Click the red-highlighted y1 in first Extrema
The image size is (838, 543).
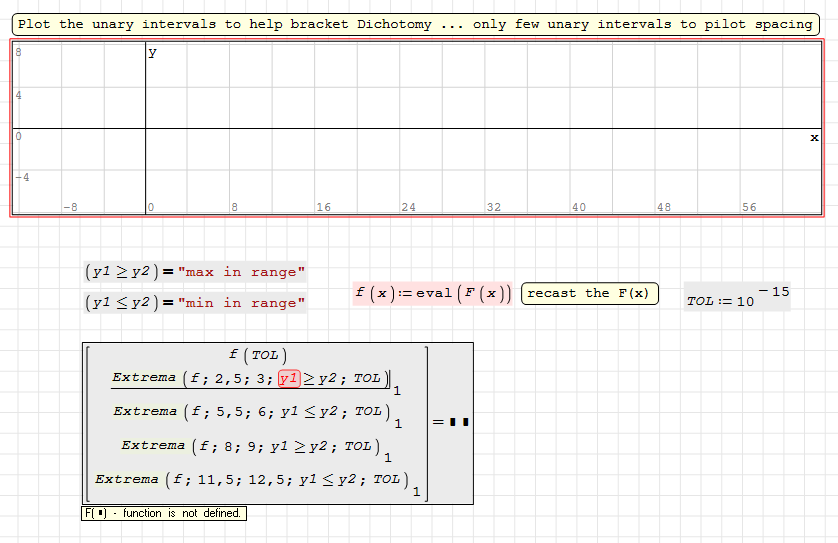click(x=289, y=378)
